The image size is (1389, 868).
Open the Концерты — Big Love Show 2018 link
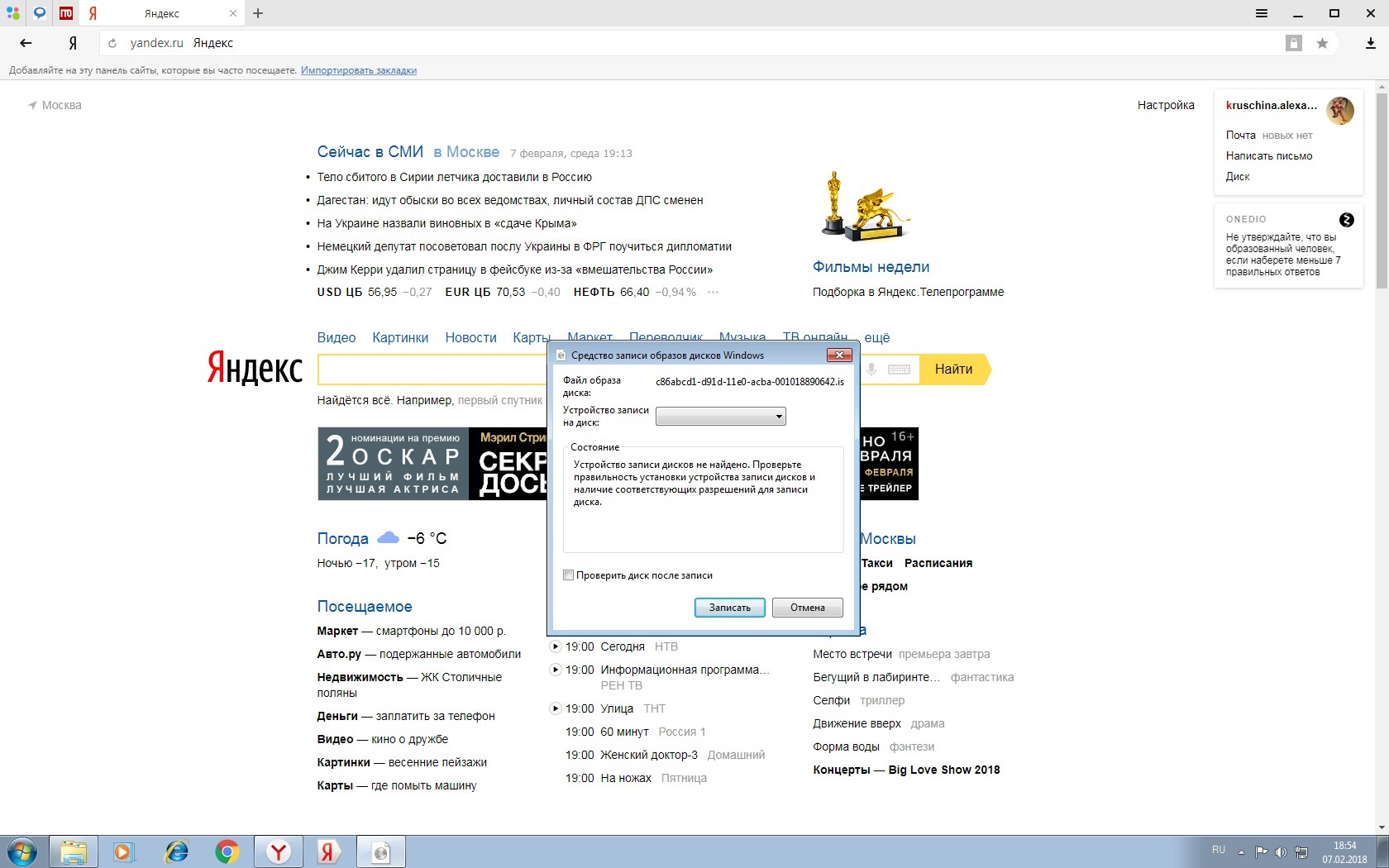[906, 770]
